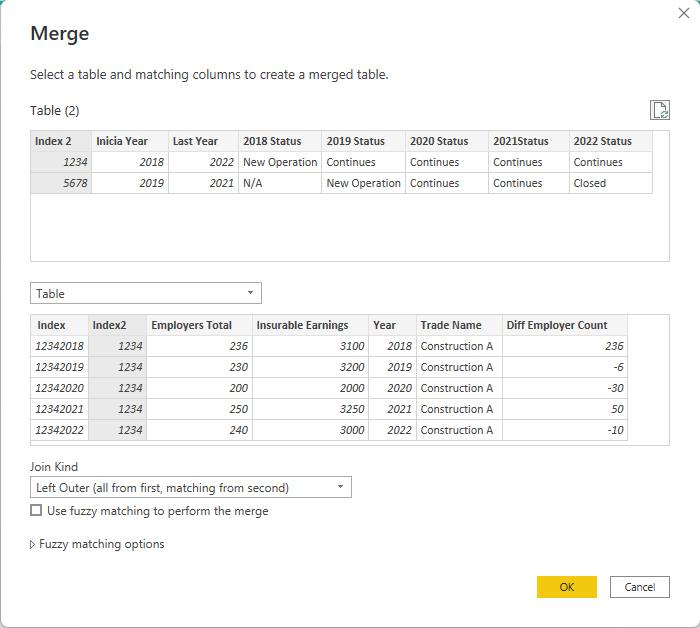Click Diff Employer Count value 50
Viewport: 700px width, 628px height.
[565, 409]
